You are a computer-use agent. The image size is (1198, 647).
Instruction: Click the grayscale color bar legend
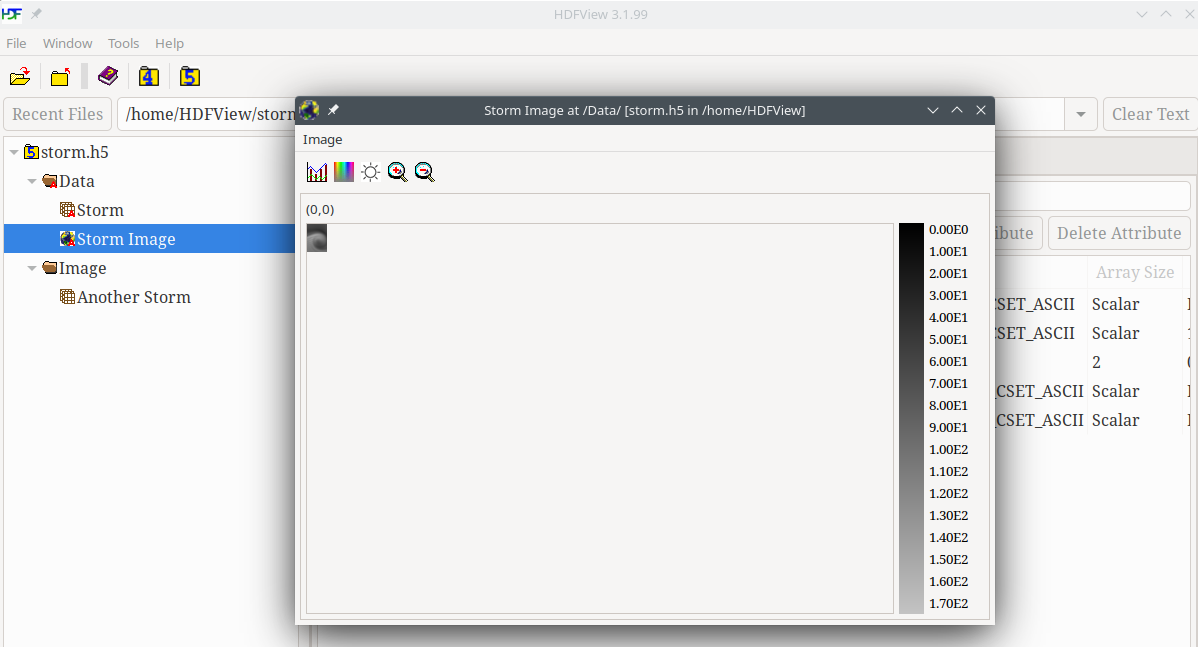[x=911, y=418]
